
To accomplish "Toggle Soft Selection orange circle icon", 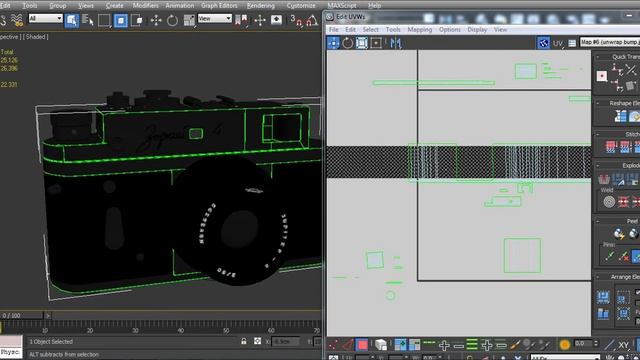I will pyautogui.click(x=565, y=345).
